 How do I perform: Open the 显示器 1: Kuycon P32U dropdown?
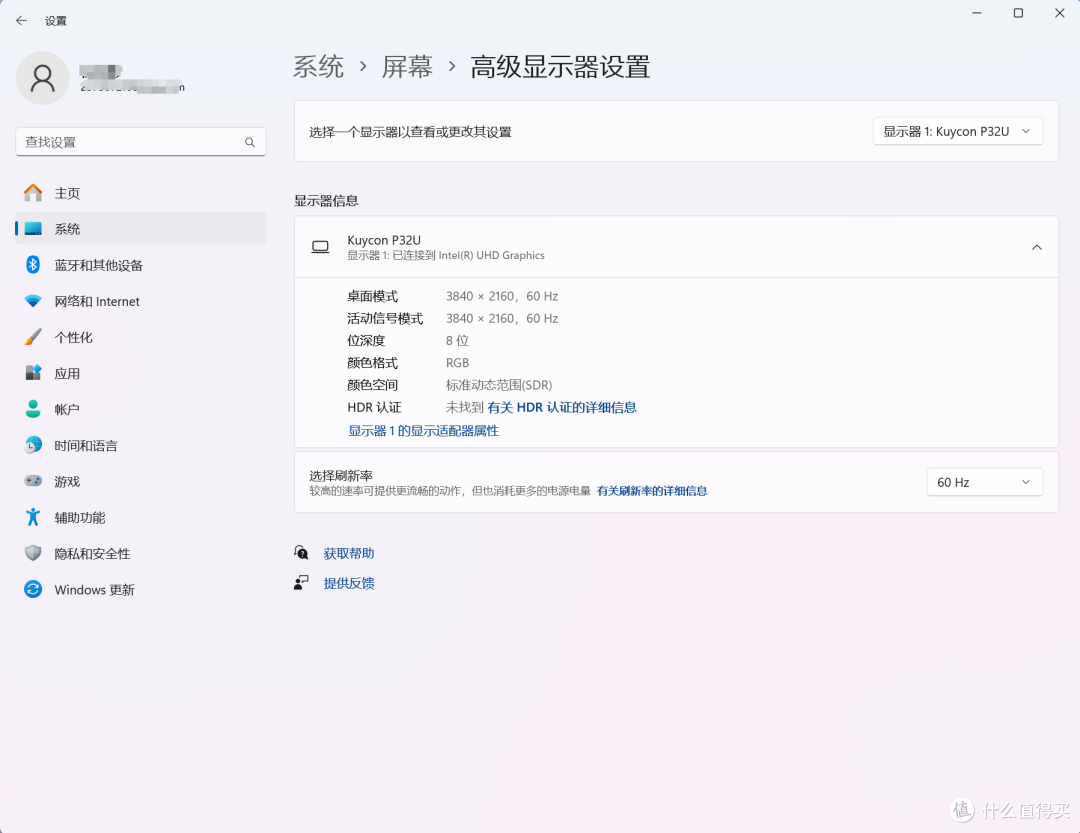[x=957, y=132]
